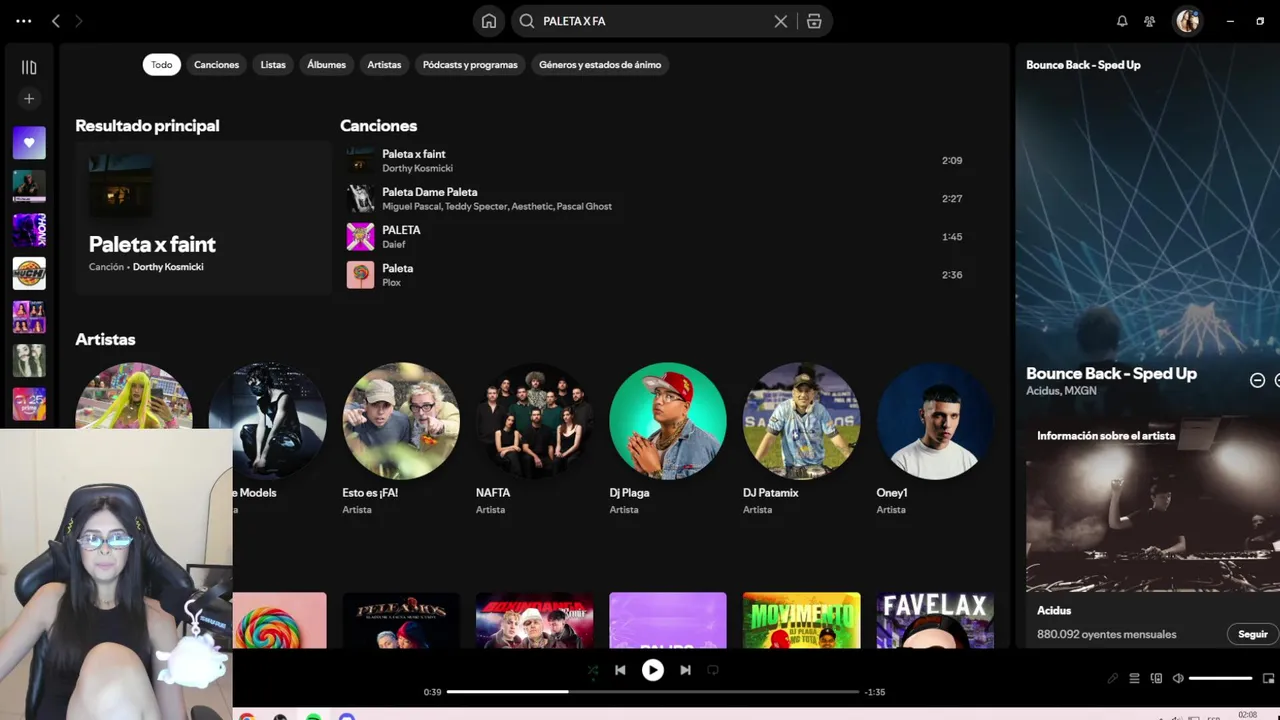This screenshot has height=720, width=1280.
Task: Switch to the Listas tab
Action: pyautogui.click(x=273, y=65)
